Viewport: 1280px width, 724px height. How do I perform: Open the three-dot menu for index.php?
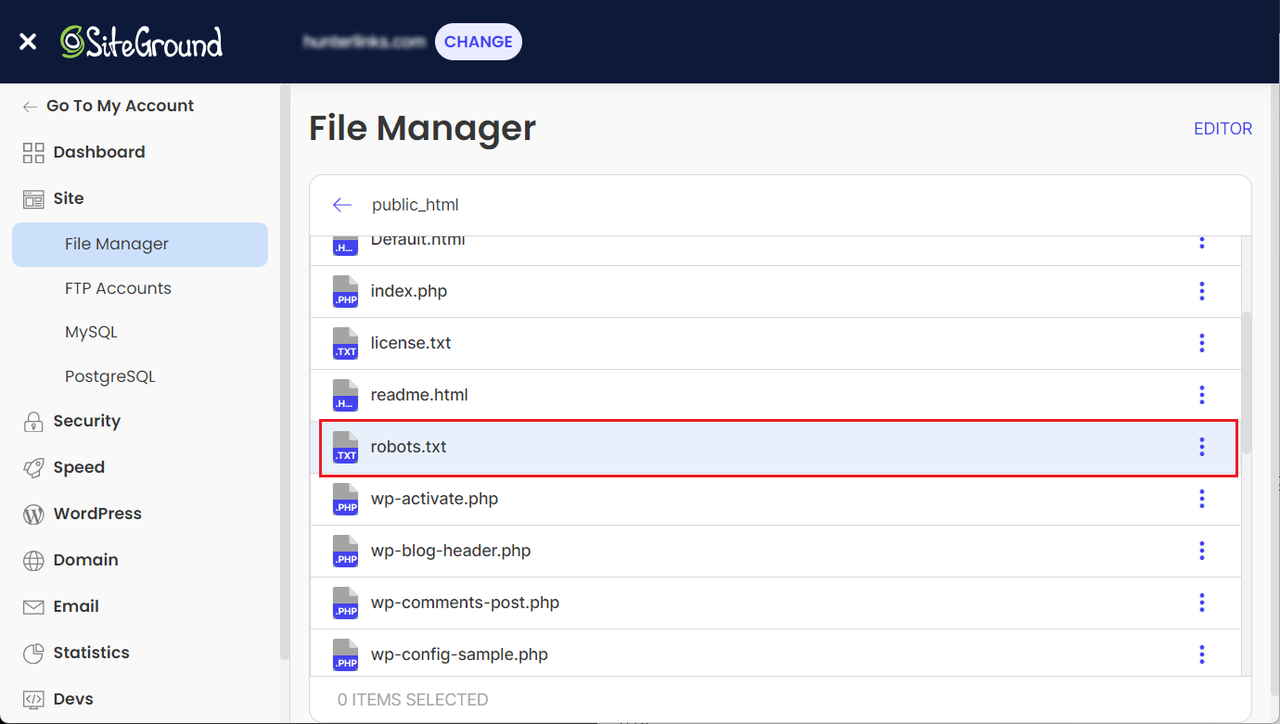pos(1202,291)
